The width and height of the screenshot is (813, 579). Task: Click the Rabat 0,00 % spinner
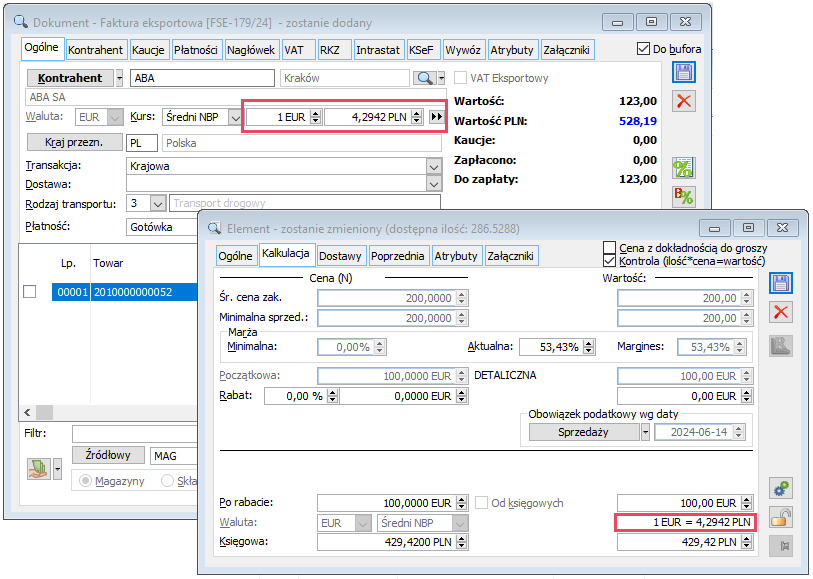pyautogui.click(x=333, y=396)
